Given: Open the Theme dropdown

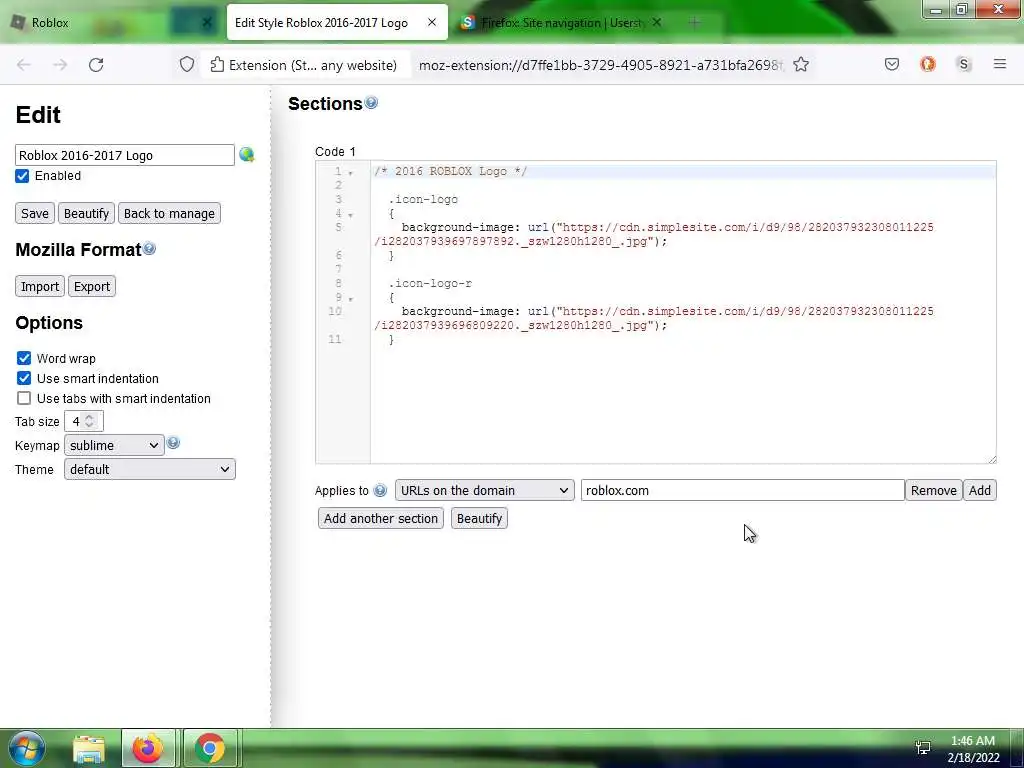Looking at the screenshot, I should point(150,470).
